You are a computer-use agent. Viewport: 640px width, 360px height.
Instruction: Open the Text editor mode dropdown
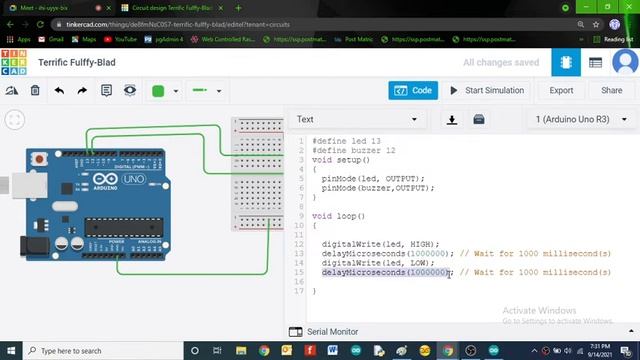[x=357, y=119]
